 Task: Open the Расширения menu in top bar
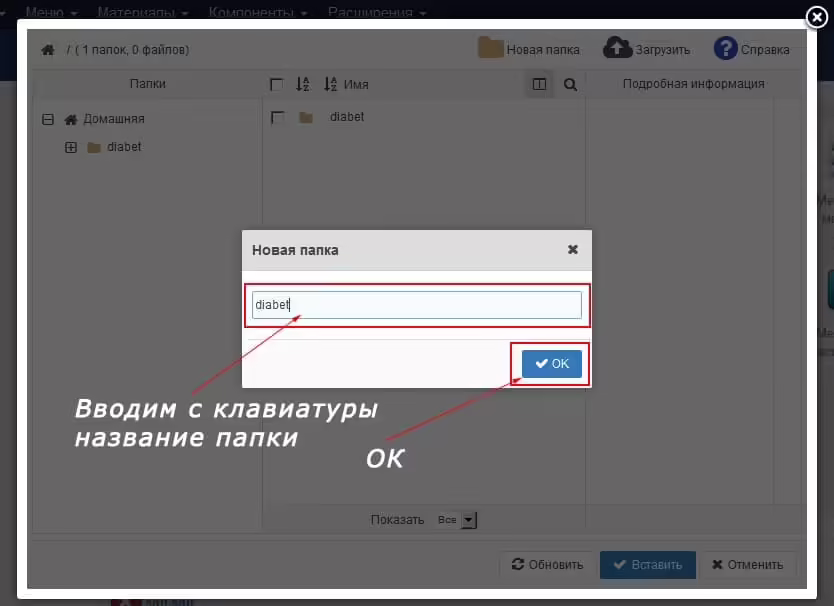[x=377, y=12]
